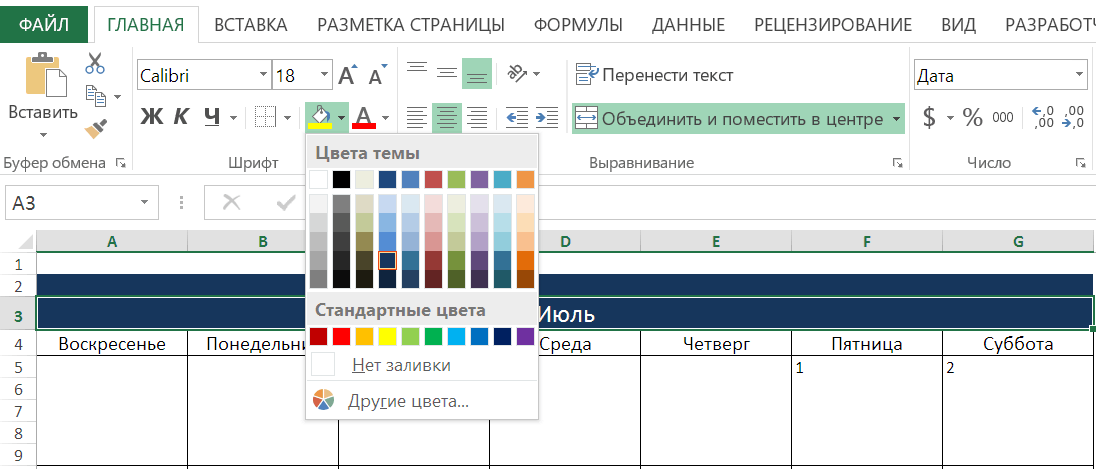Image resolution: width=1096 pixels, height=469 pixels.
Task: Open the ФАЙЛ tab
Action: click(x=44, y=25)
